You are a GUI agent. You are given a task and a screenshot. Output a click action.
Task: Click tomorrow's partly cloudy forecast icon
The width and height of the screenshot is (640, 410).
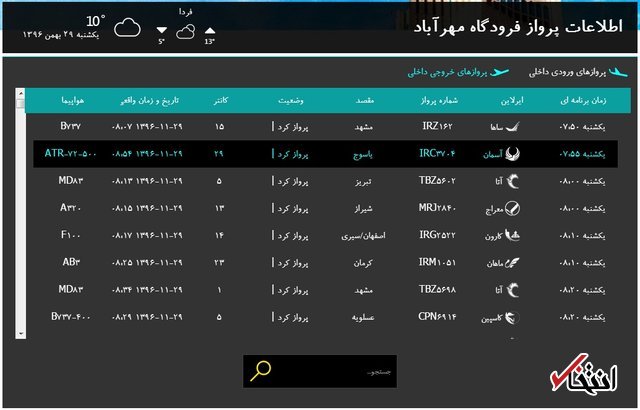coord(185,32)
